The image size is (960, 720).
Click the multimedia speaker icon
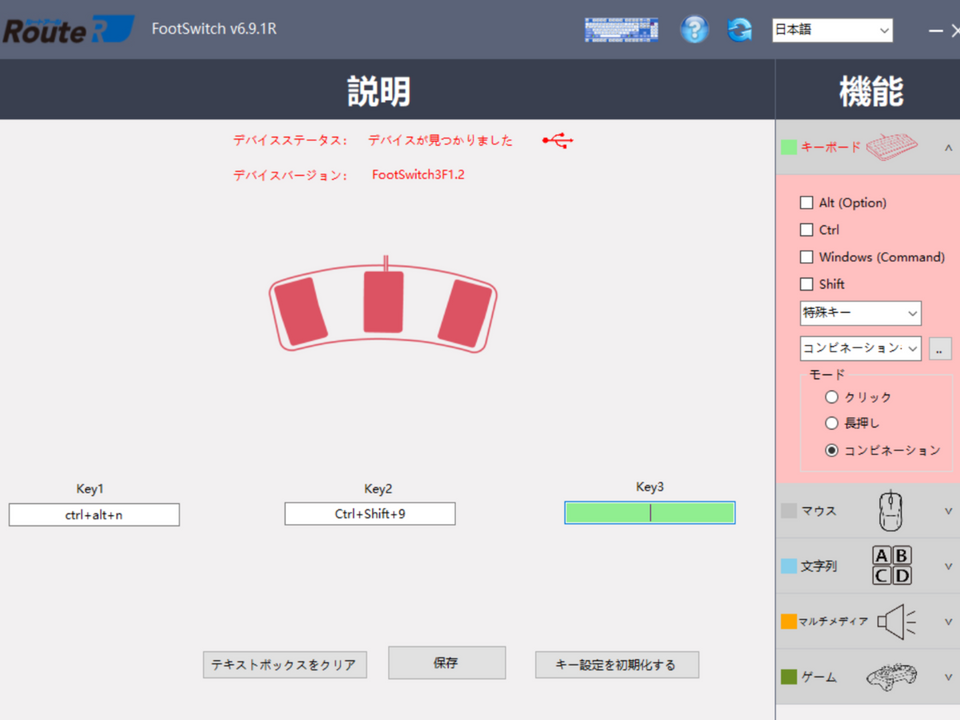897,621
